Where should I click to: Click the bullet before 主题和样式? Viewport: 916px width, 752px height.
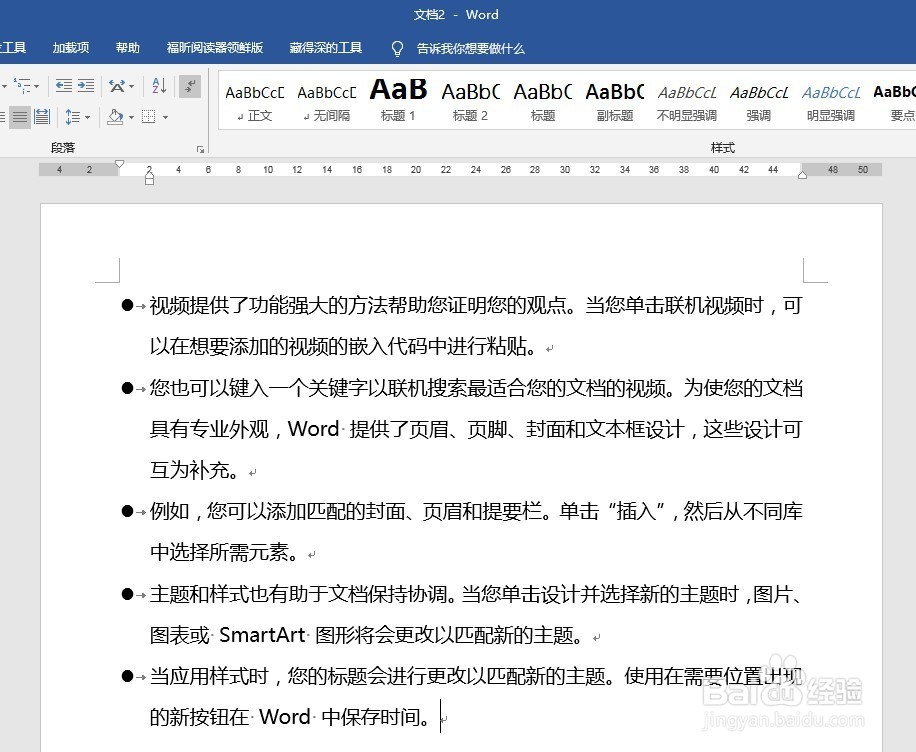[127, 594]
